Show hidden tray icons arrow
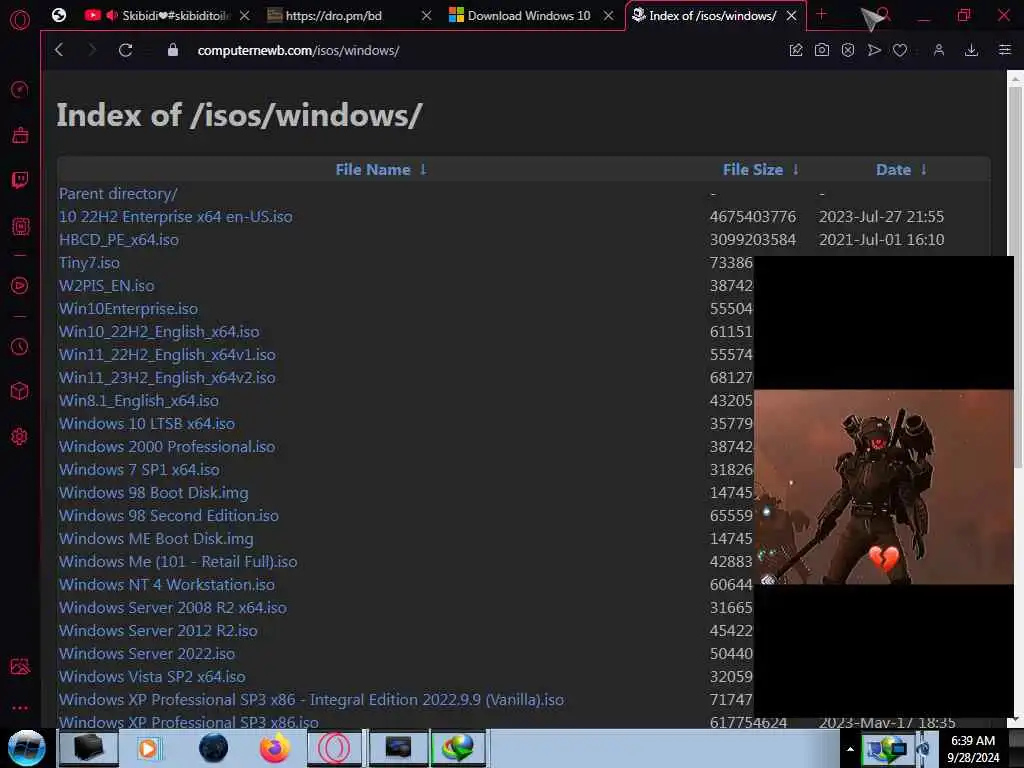This screenshot has width=1024, height=768. click(x=850, y=749)
